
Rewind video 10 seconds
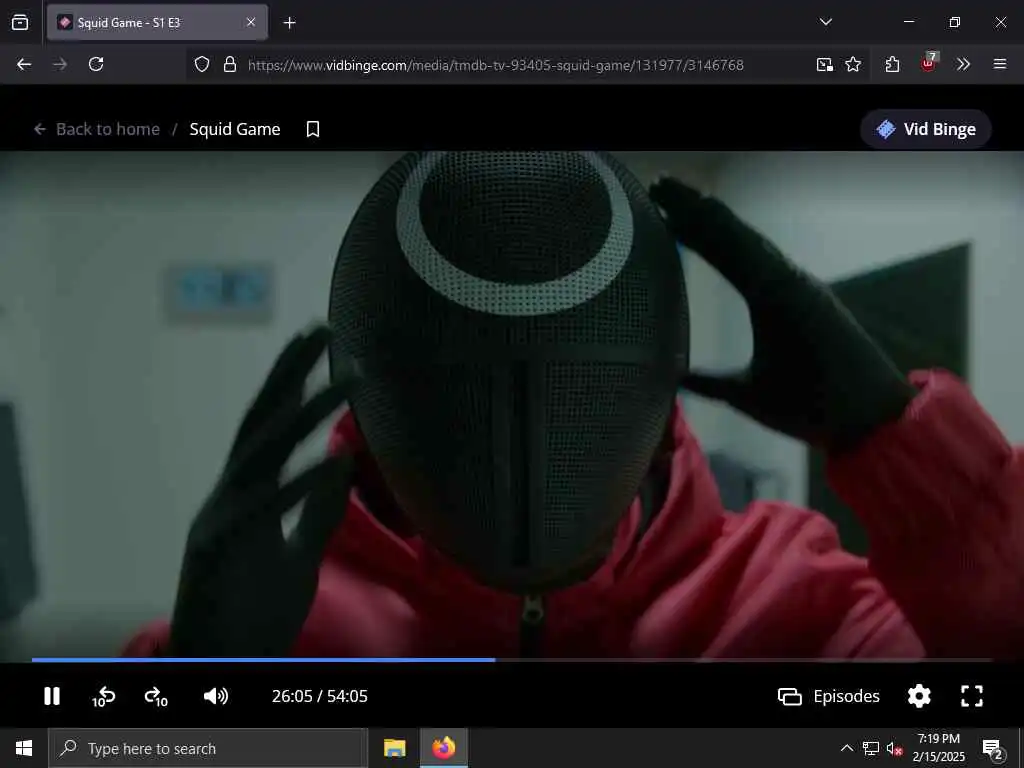(x=103, y=697)
